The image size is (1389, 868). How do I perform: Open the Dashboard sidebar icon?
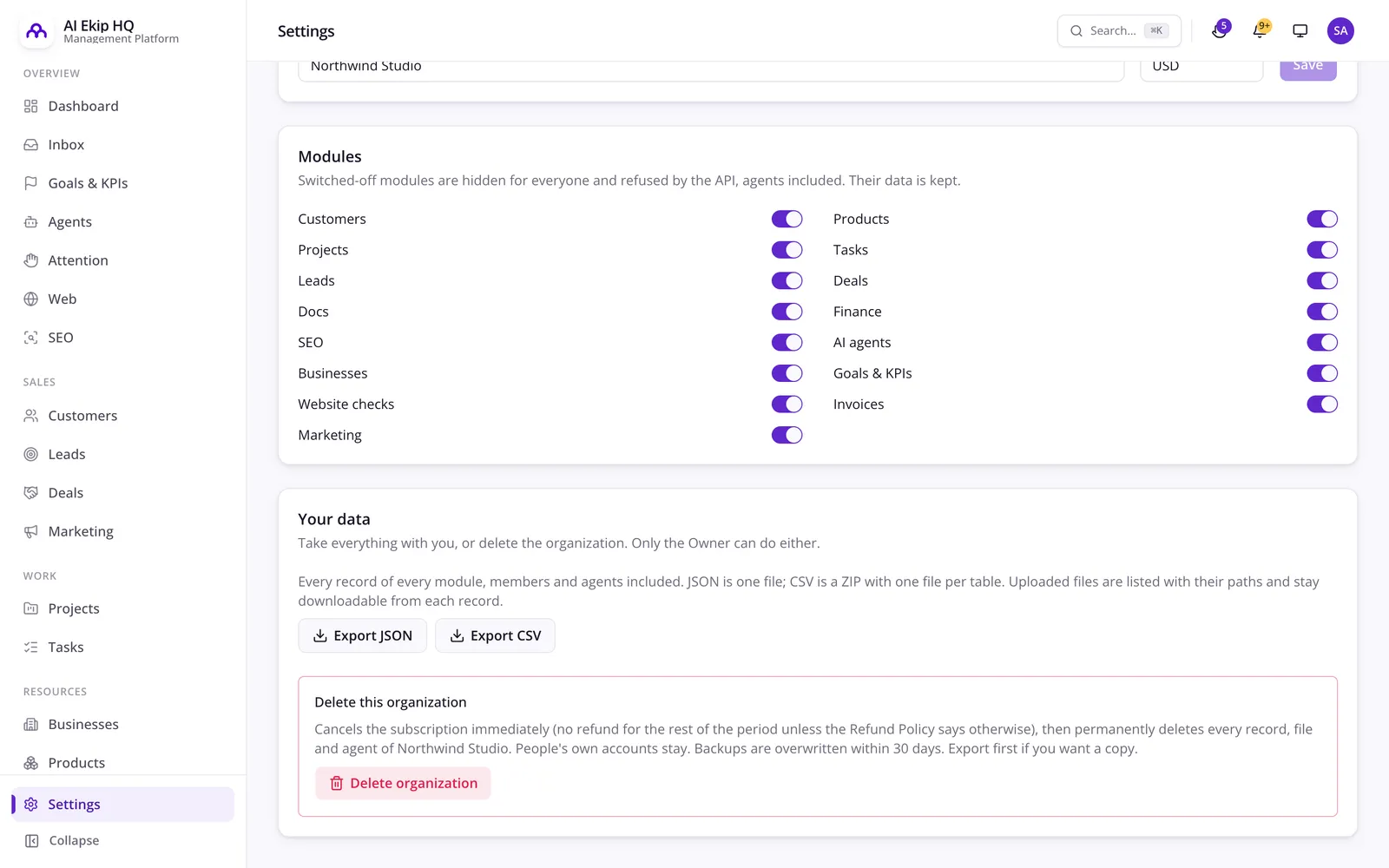pos(31,106)
